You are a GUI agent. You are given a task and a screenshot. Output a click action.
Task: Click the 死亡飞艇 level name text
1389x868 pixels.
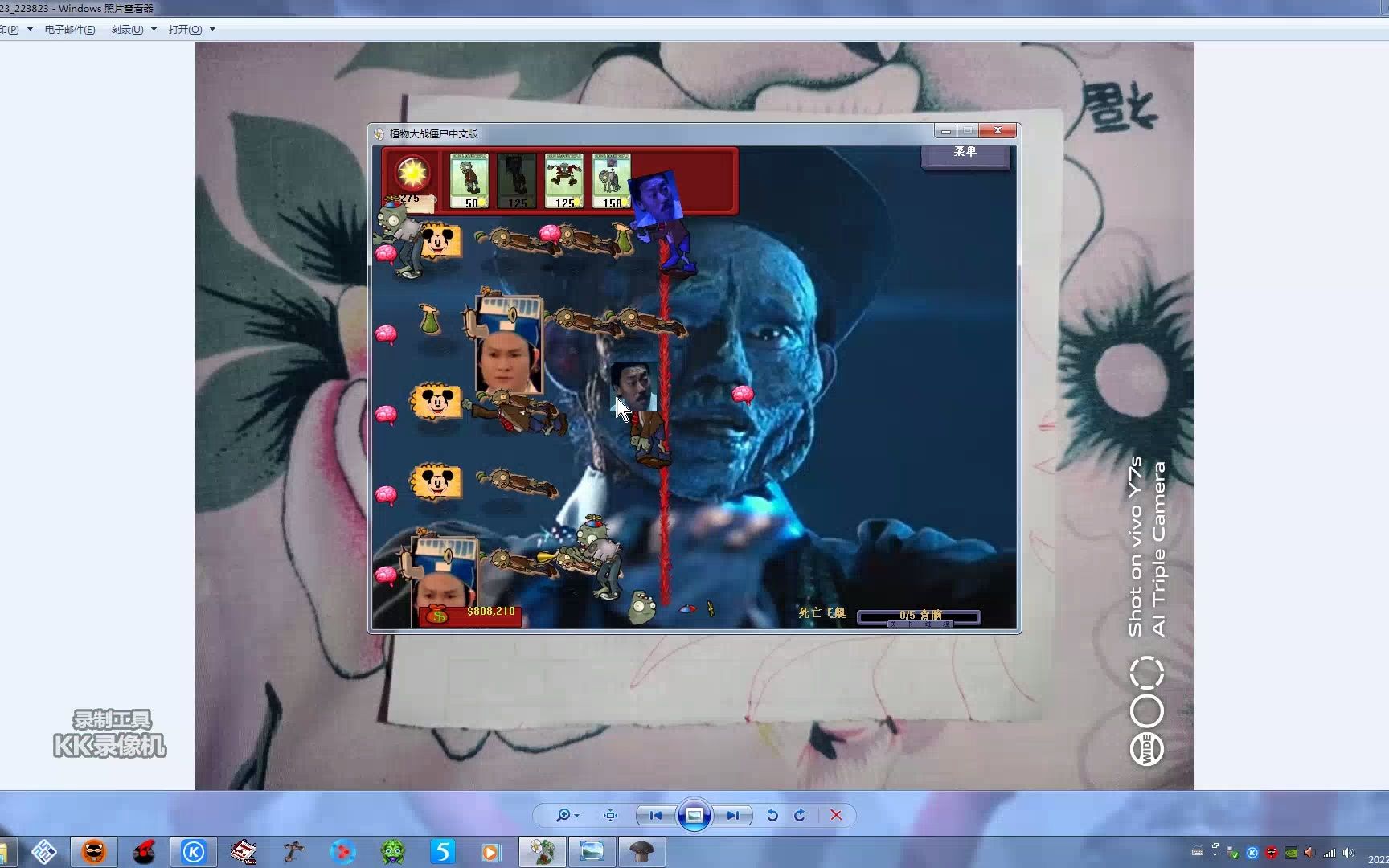pos(822,612)
